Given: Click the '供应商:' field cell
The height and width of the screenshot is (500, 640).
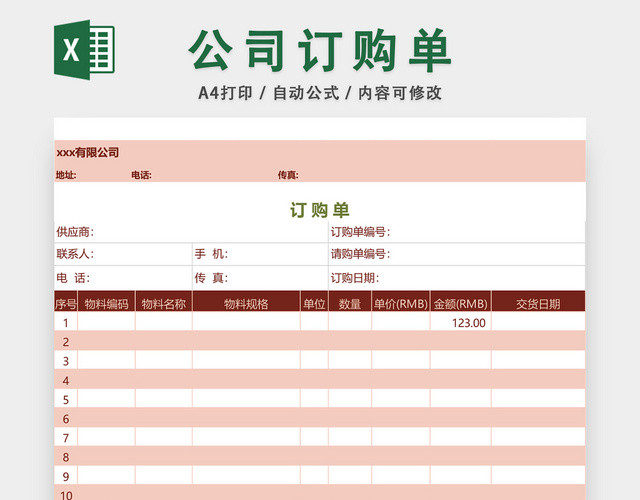Looking at the screenshot, I should pos(191,232).
